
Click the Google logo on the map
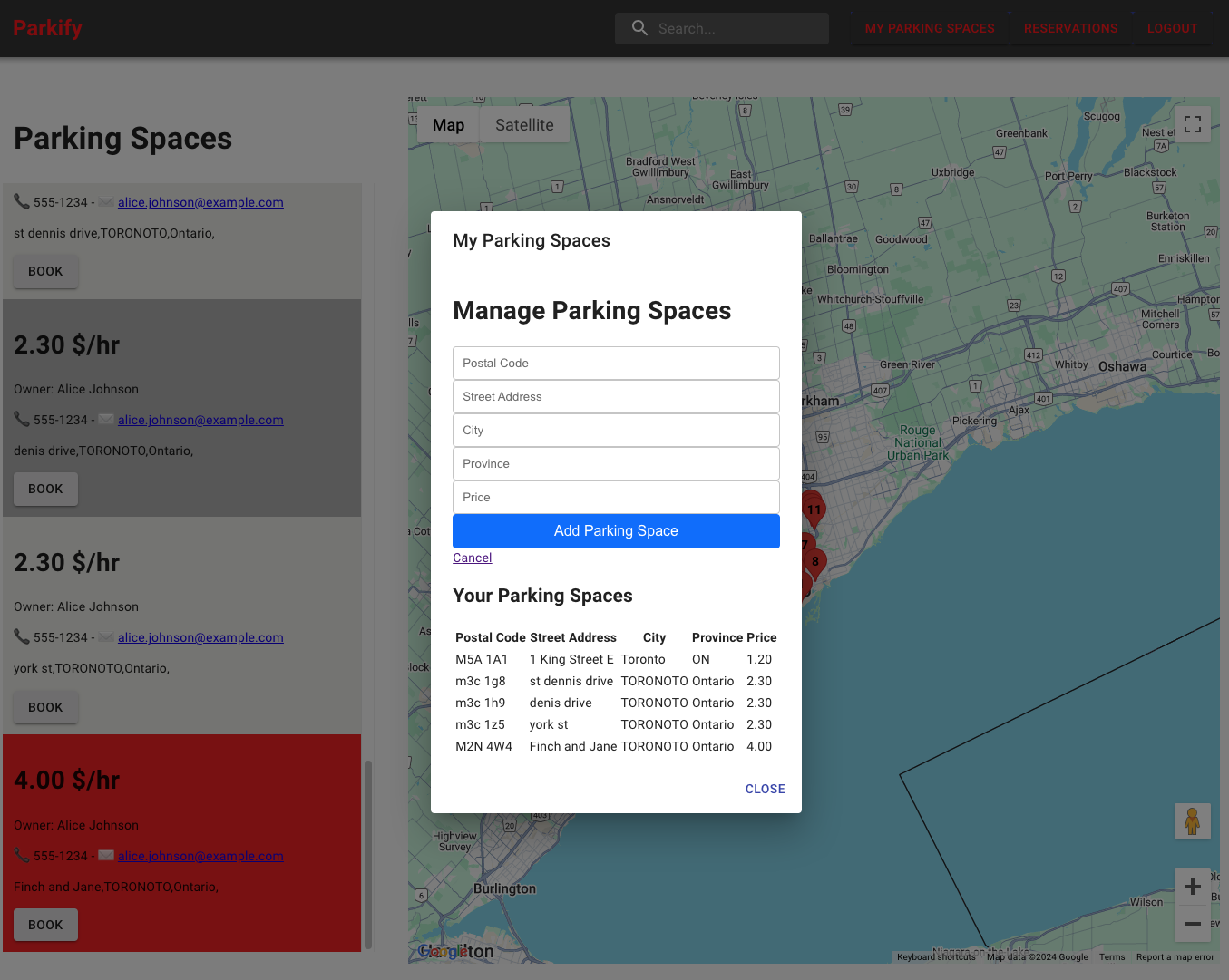point(444,951)
